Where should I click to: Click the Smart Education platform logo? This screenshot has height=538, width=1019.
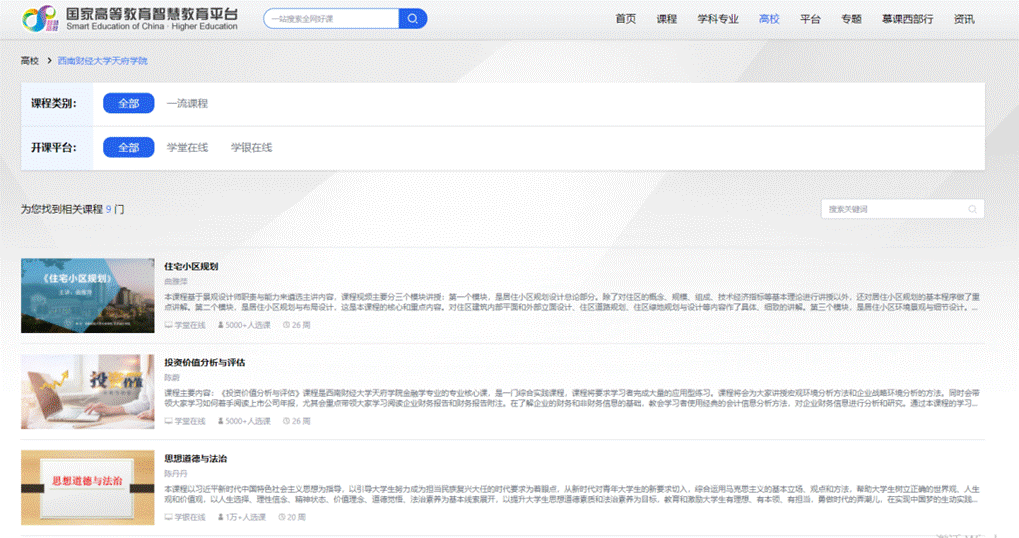(x=40, y=18)
